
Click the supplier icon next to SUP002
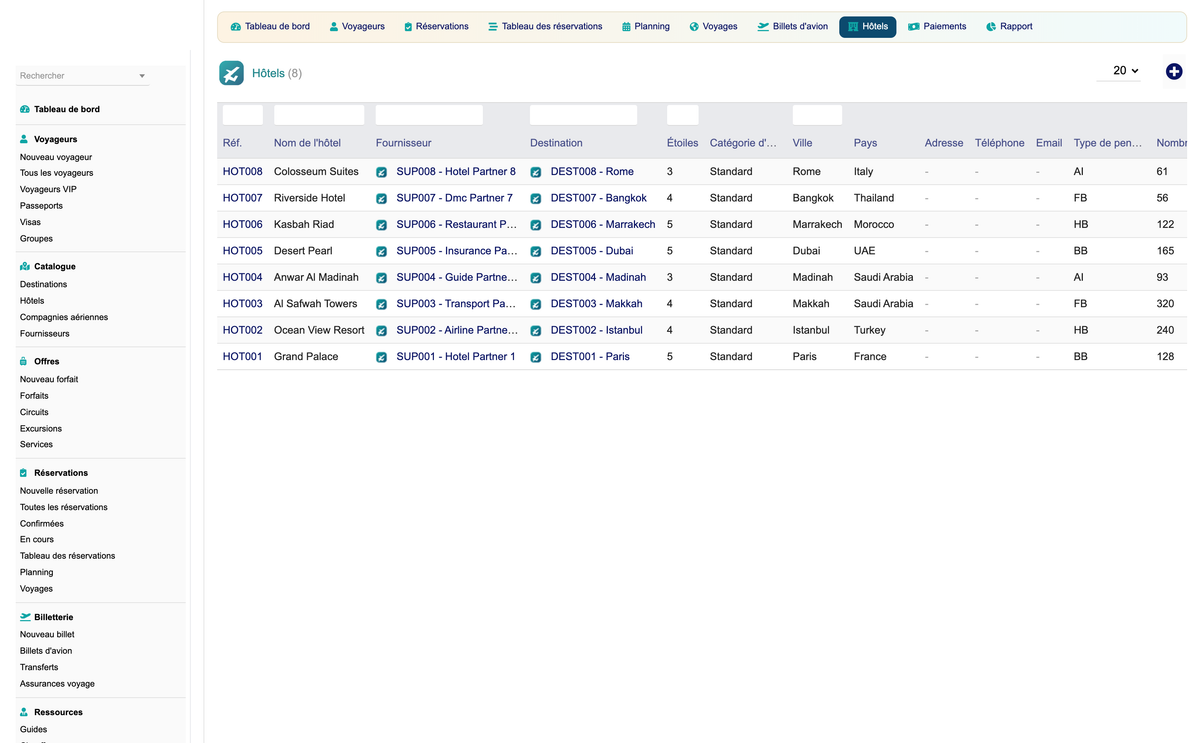point(381,331)
